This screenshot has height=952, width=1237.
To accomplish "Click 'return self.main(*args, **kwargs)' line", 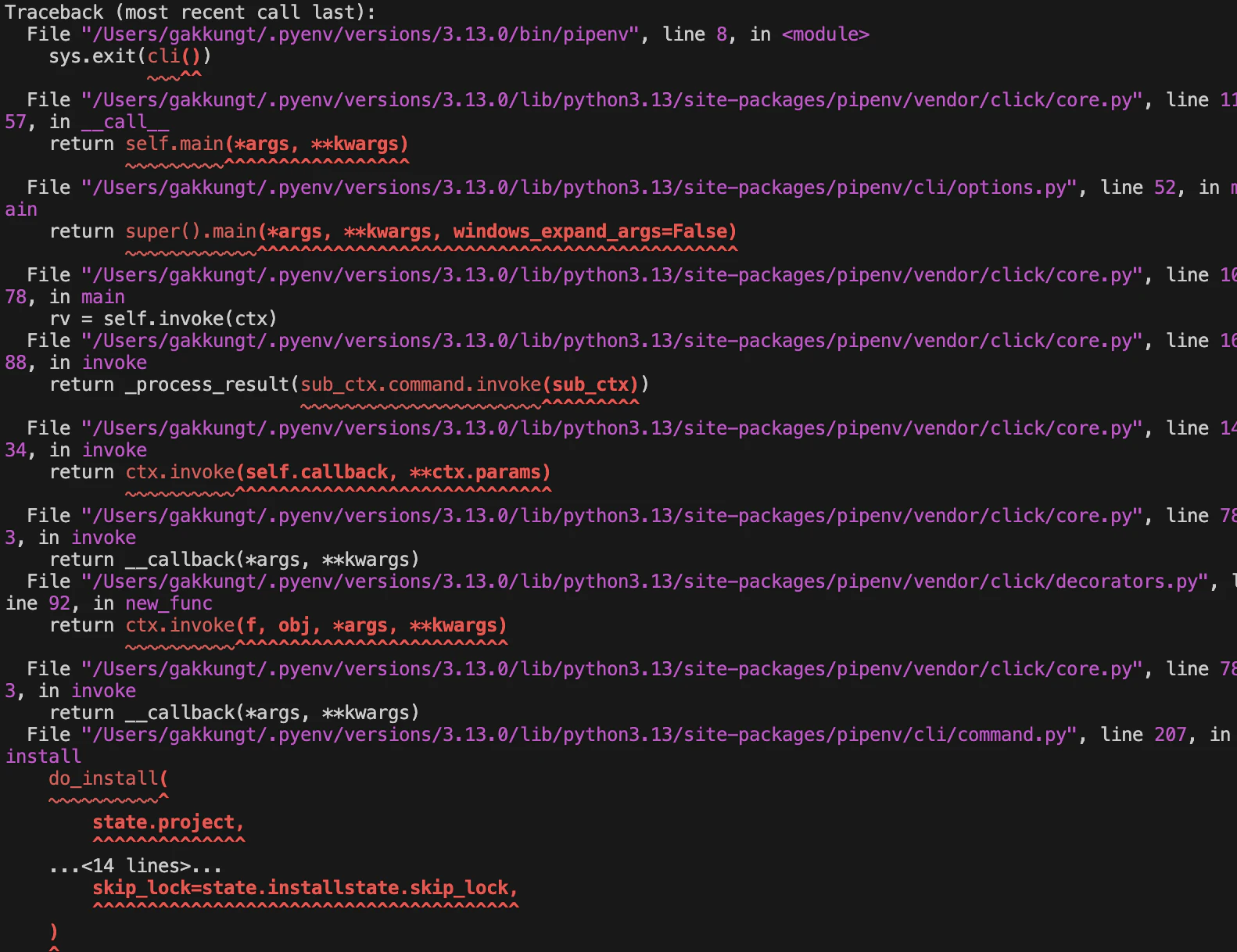I will 228,144.
